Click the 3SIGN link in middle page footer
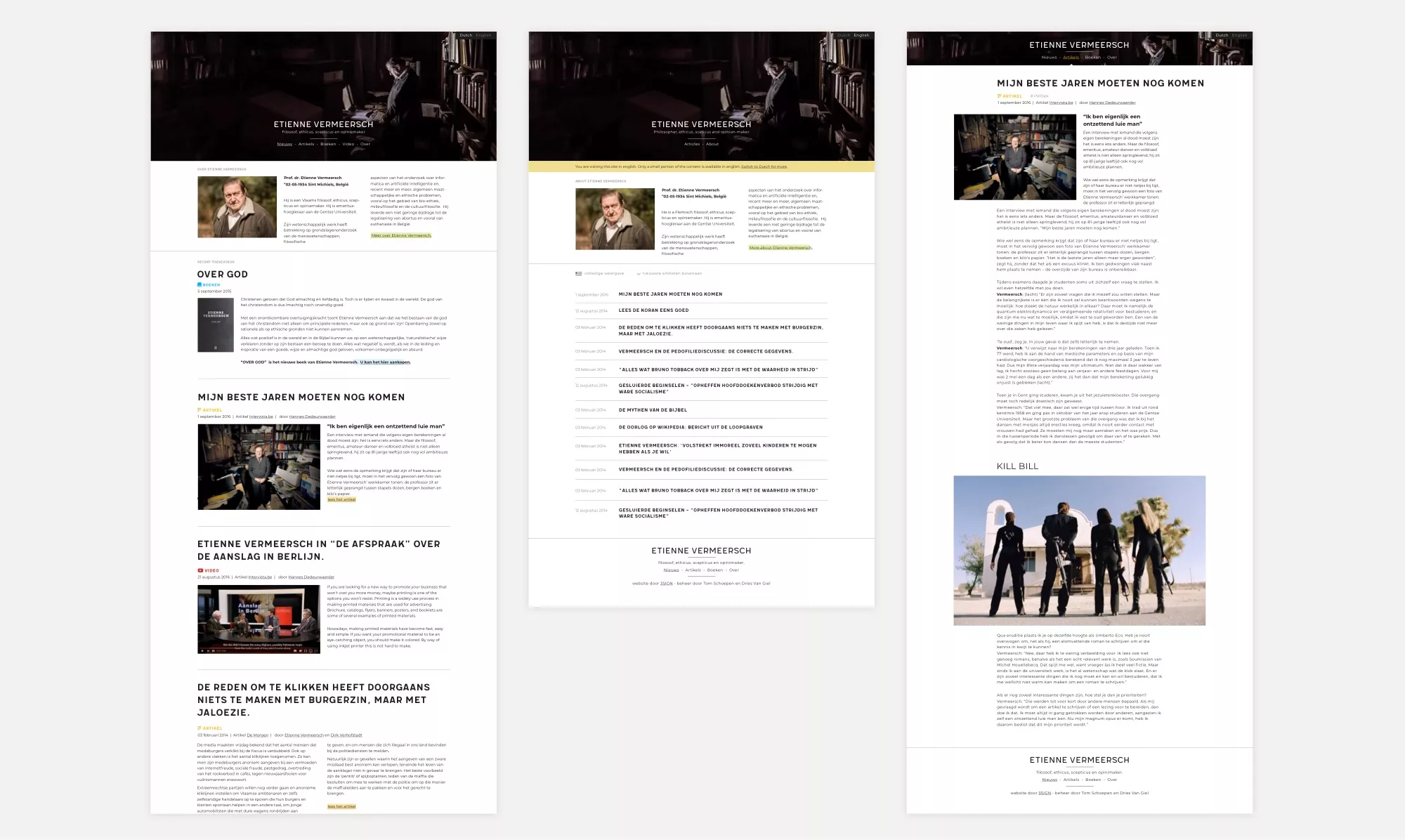This screenshot has height=840, width=1405. (x=667, y=584)
